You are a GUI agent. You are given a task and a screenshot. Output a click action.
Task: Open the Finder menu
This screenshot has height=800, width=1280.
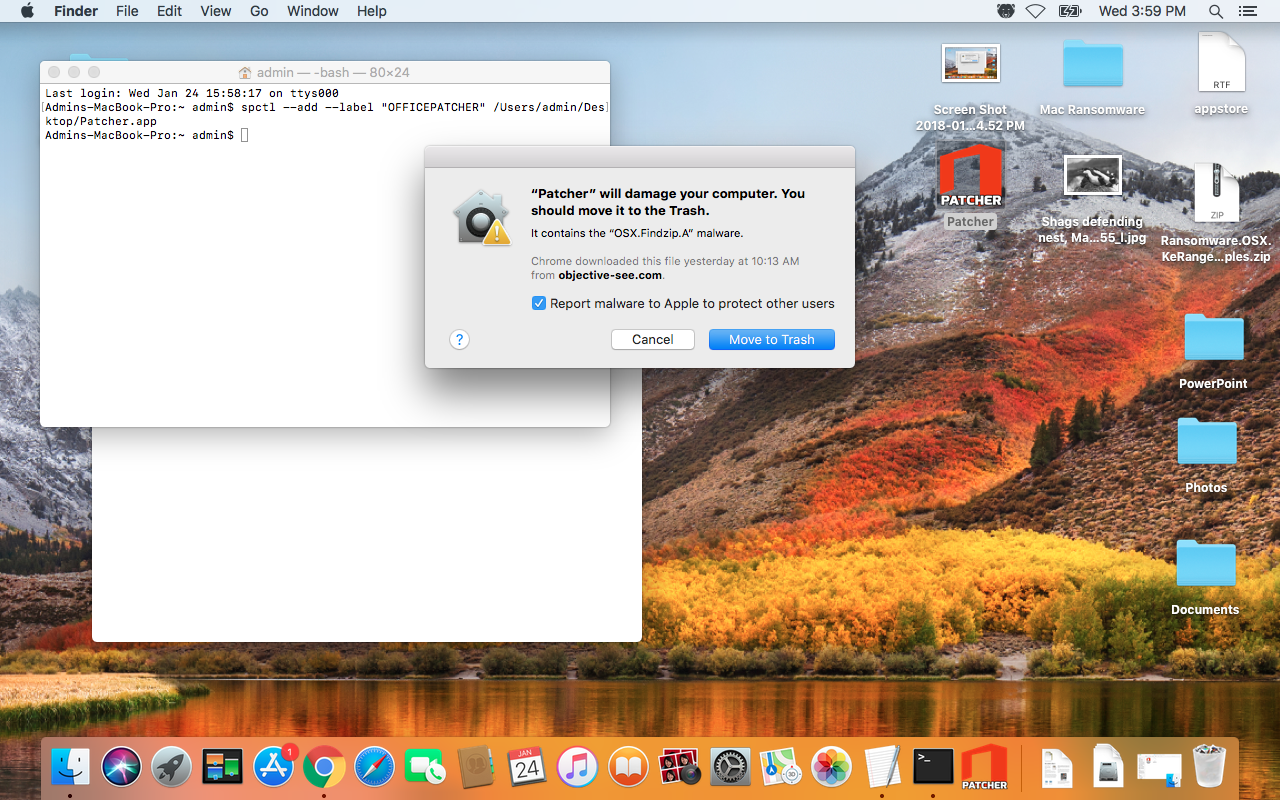(x=75, y=11)
